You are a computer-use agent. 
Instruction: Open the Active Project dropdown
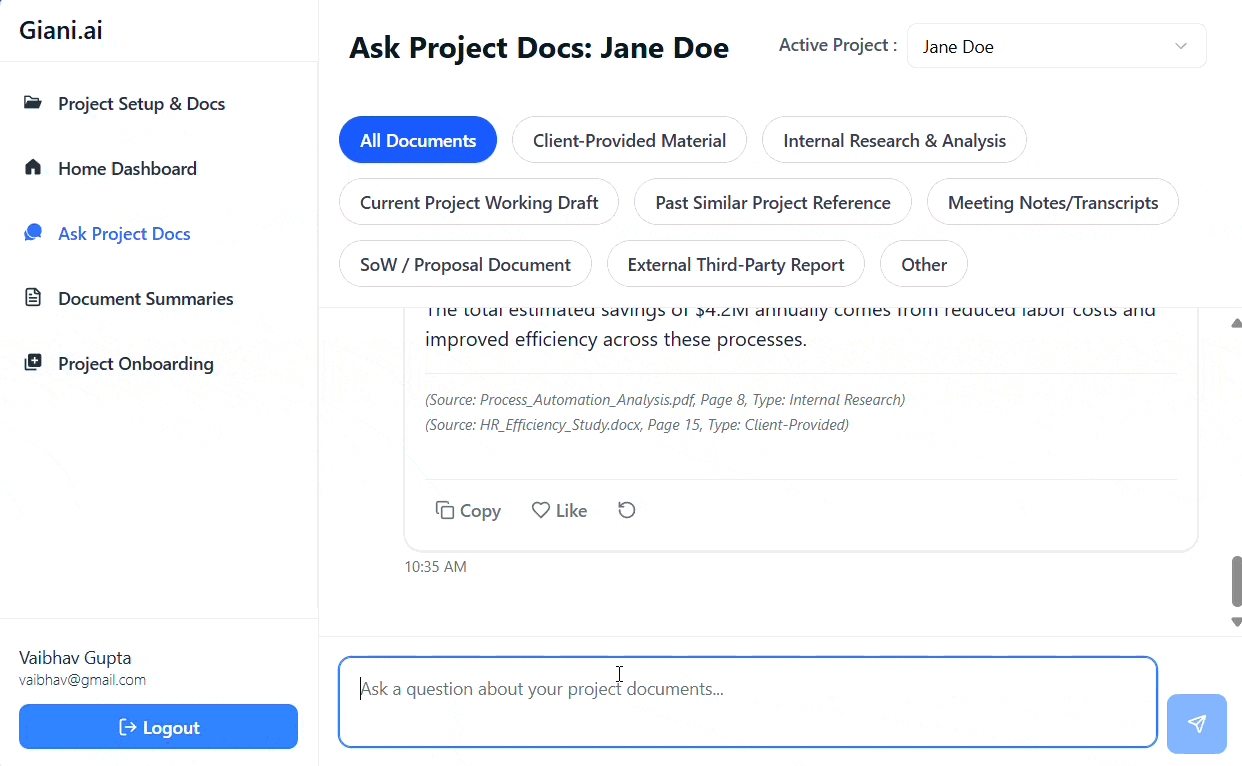pos(1056,46)
